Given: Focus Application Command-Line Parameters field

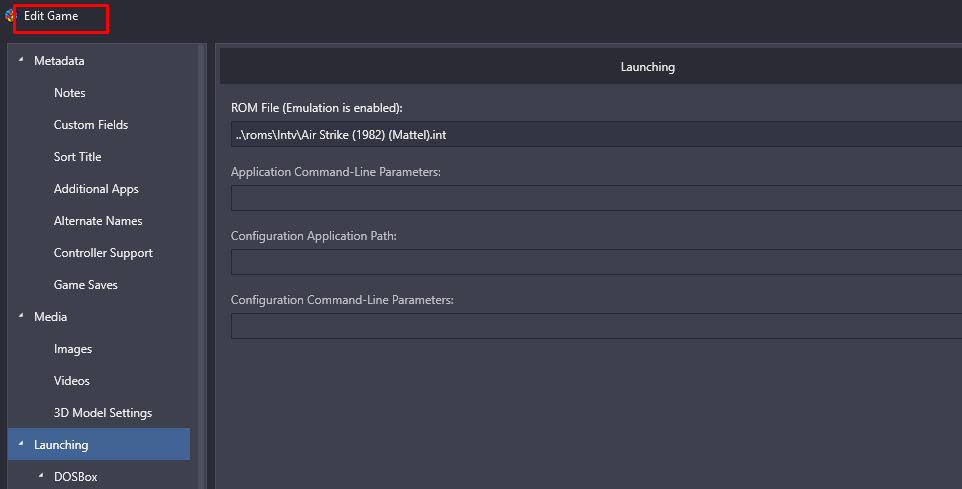Looking at the screenshot, I should point(596,198).
